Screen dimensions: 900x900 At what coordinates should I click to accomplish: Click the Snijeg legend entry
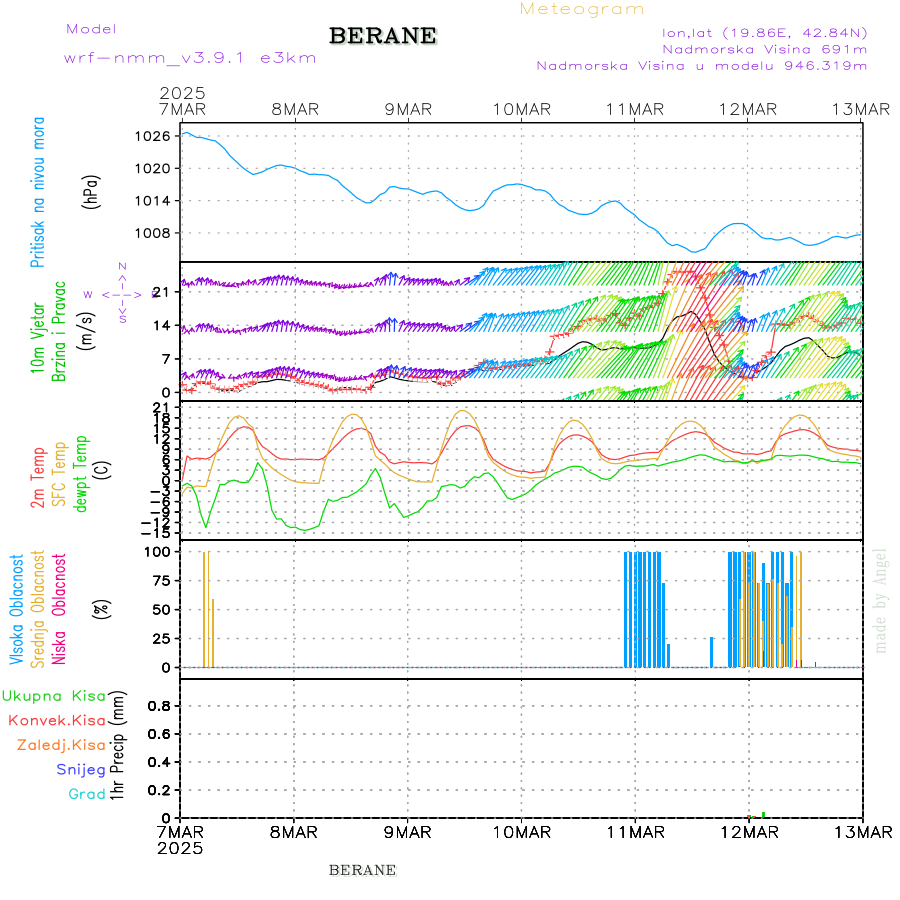(x=81, y=770)
